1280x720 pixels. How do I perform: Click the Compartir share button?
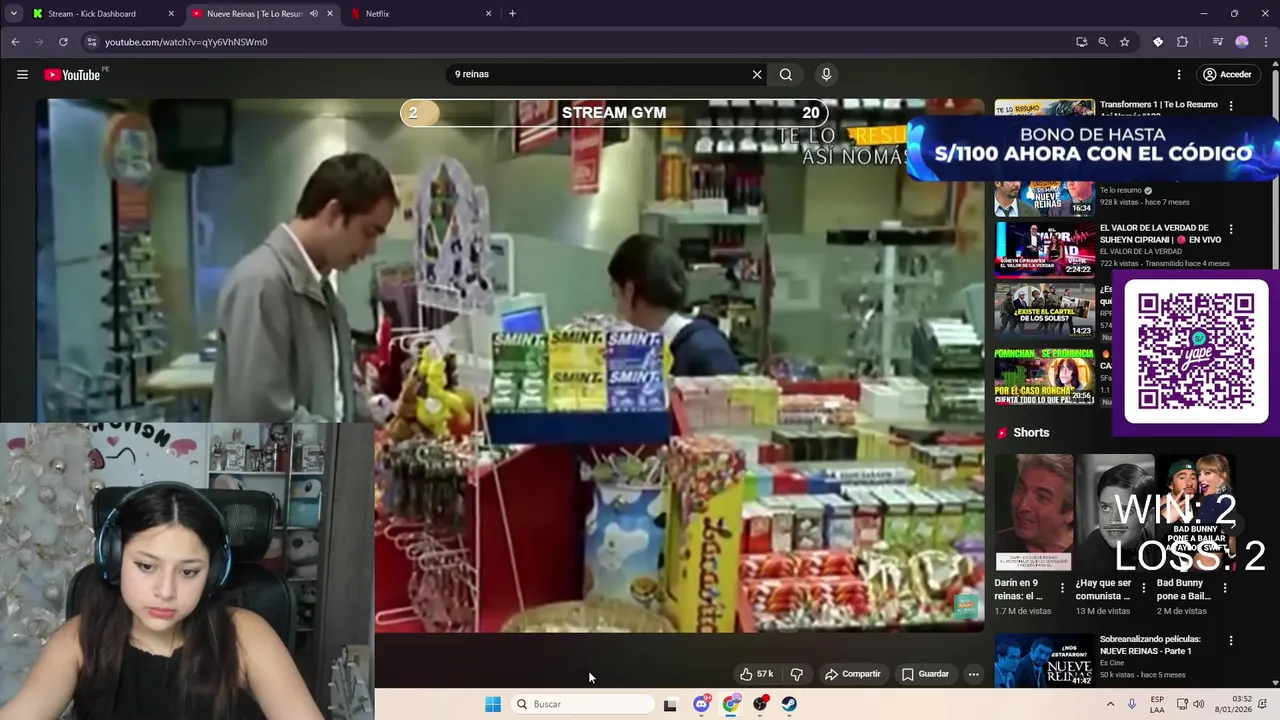tap(852, 674)
